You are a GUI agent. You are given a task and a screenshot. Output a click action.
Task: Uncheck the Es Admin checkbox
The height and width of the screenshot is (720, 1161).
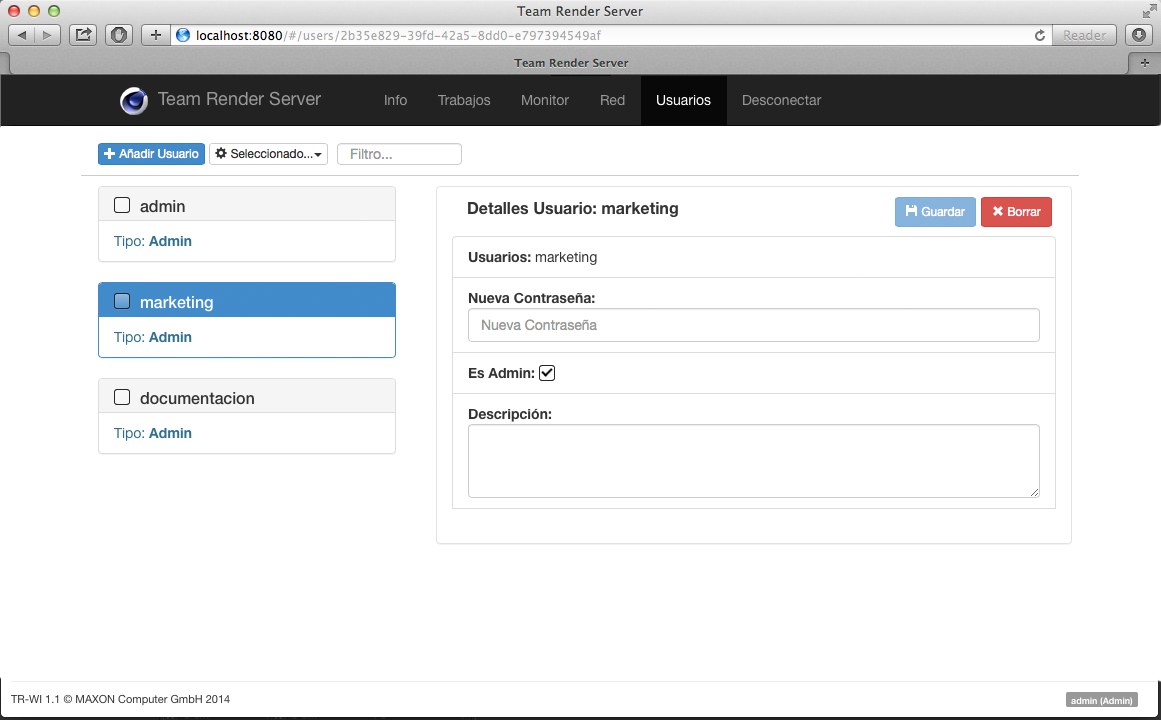click(547, 373)
